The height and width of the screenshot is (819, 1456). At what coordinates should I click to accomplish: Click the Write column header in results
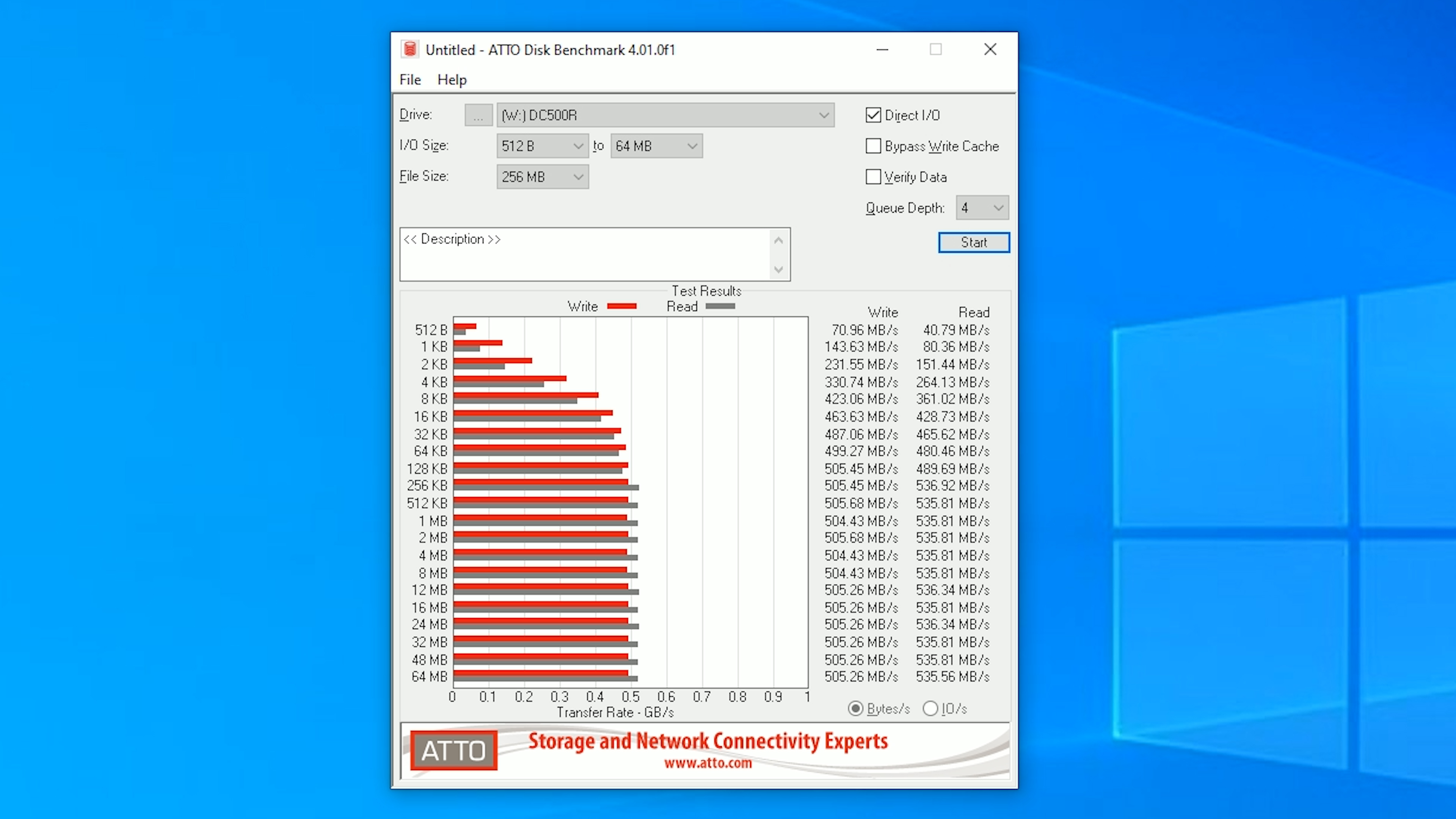pos(882,312)
